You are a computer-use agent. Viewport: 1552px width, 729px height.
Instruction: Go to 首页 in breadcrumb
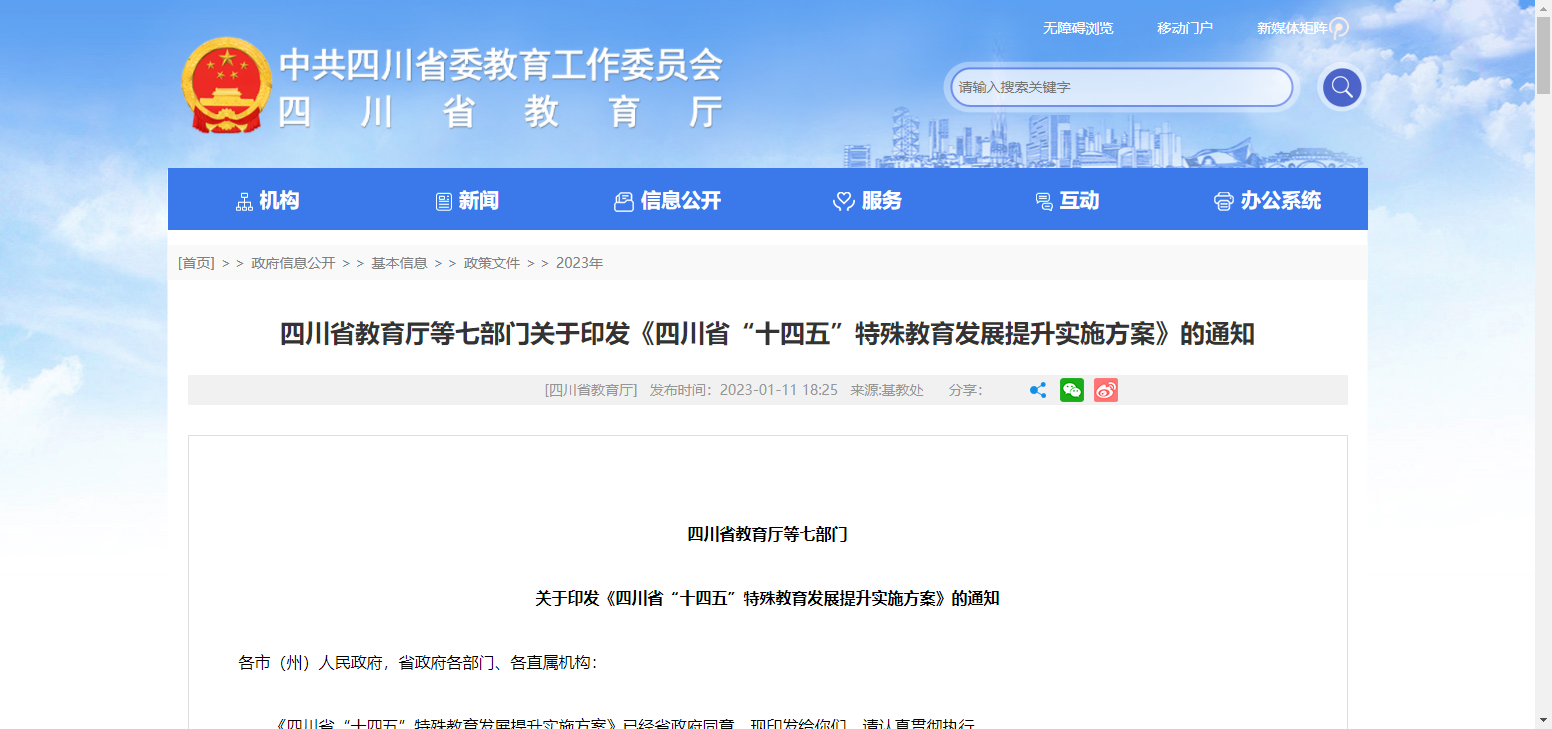(196, 263)
